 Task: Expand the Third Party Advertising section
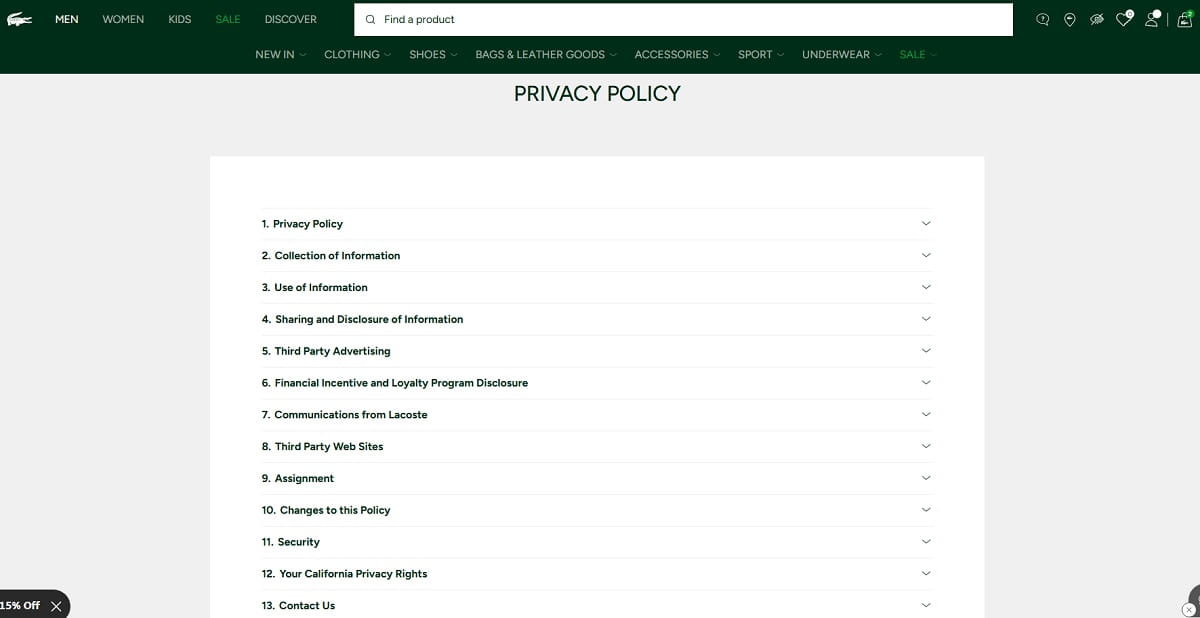pyautogui.click(x=596, y=351)
